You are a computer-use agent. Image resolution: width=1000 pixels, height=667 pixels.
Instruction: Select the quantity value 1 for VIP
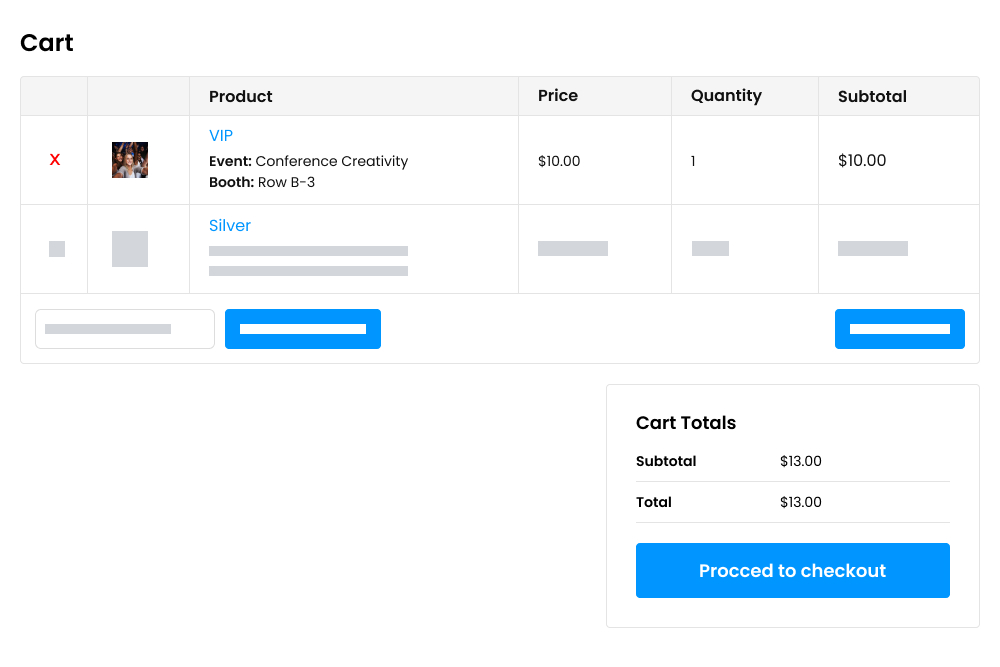click(693, 161)
